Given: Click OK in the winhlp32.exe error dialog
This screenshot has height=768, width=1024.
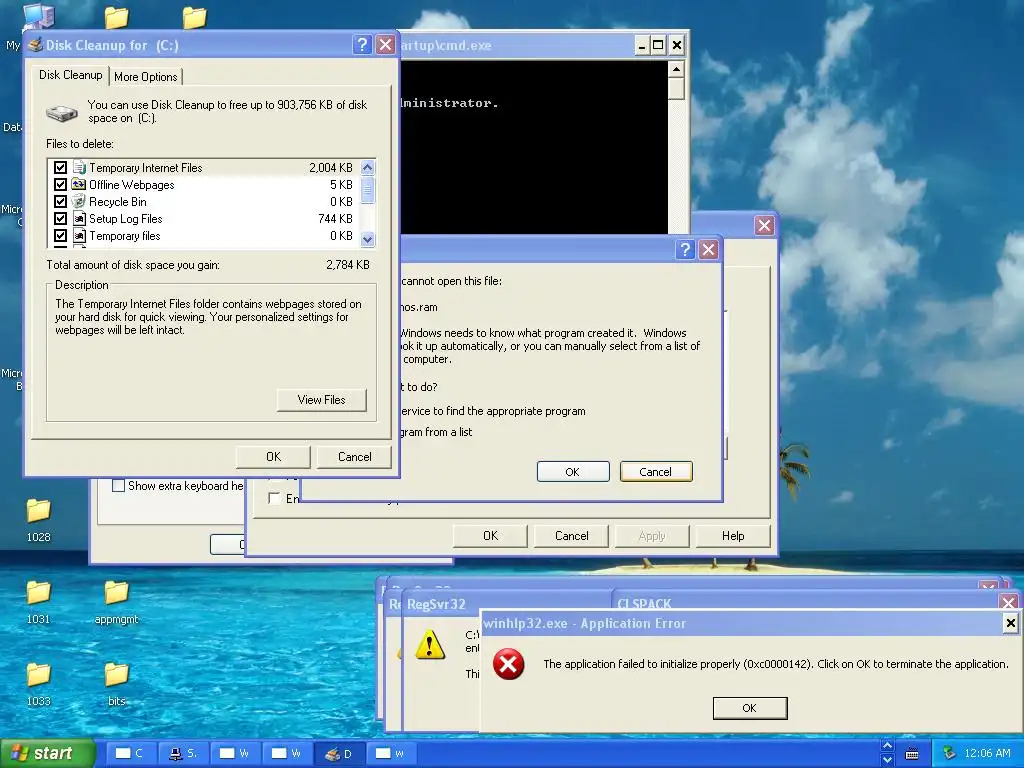Looking at the screenshot, I should tap(750, 708).
